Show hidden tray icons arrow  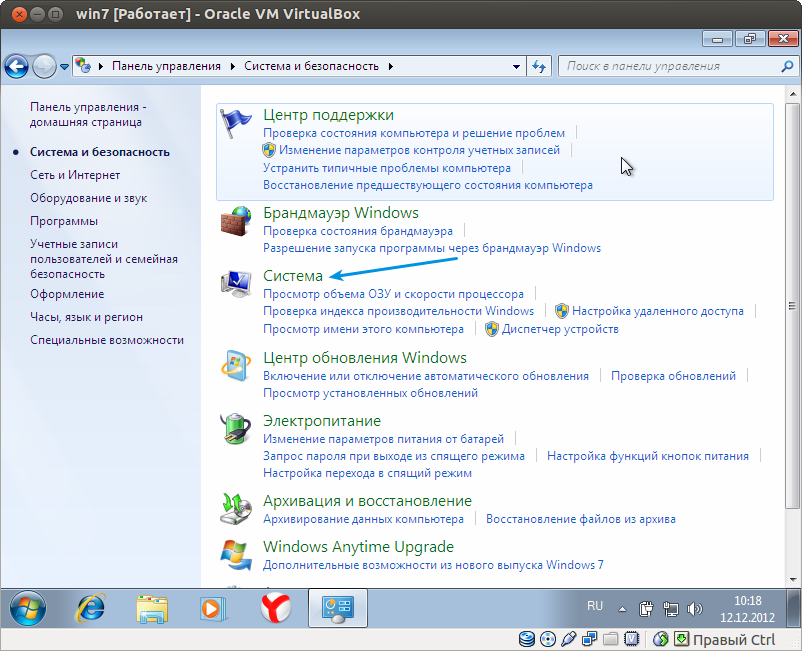click(x=622, y=609)
